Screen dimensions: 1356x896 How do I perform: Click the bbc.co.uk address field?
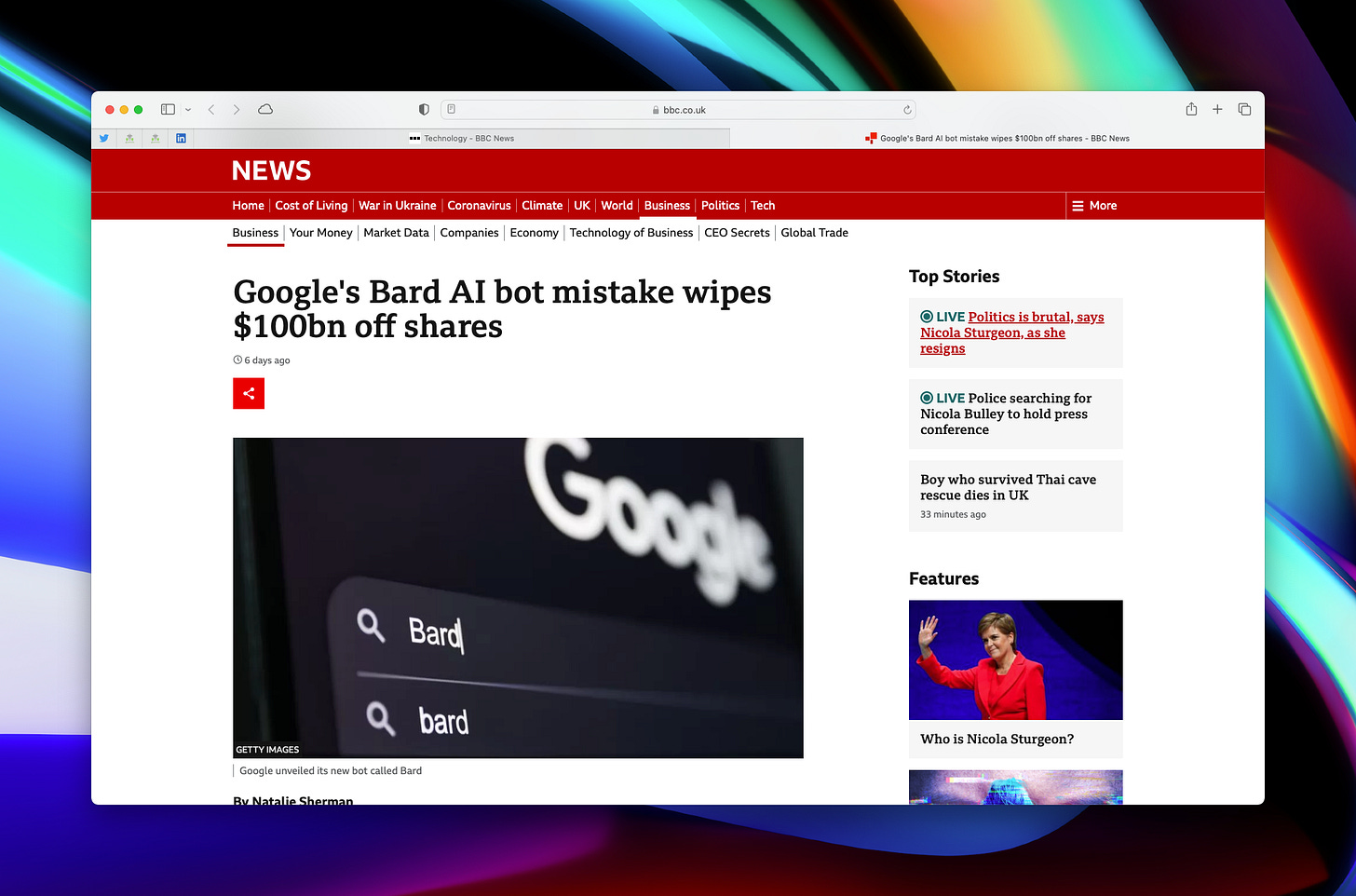click(678, 110)
